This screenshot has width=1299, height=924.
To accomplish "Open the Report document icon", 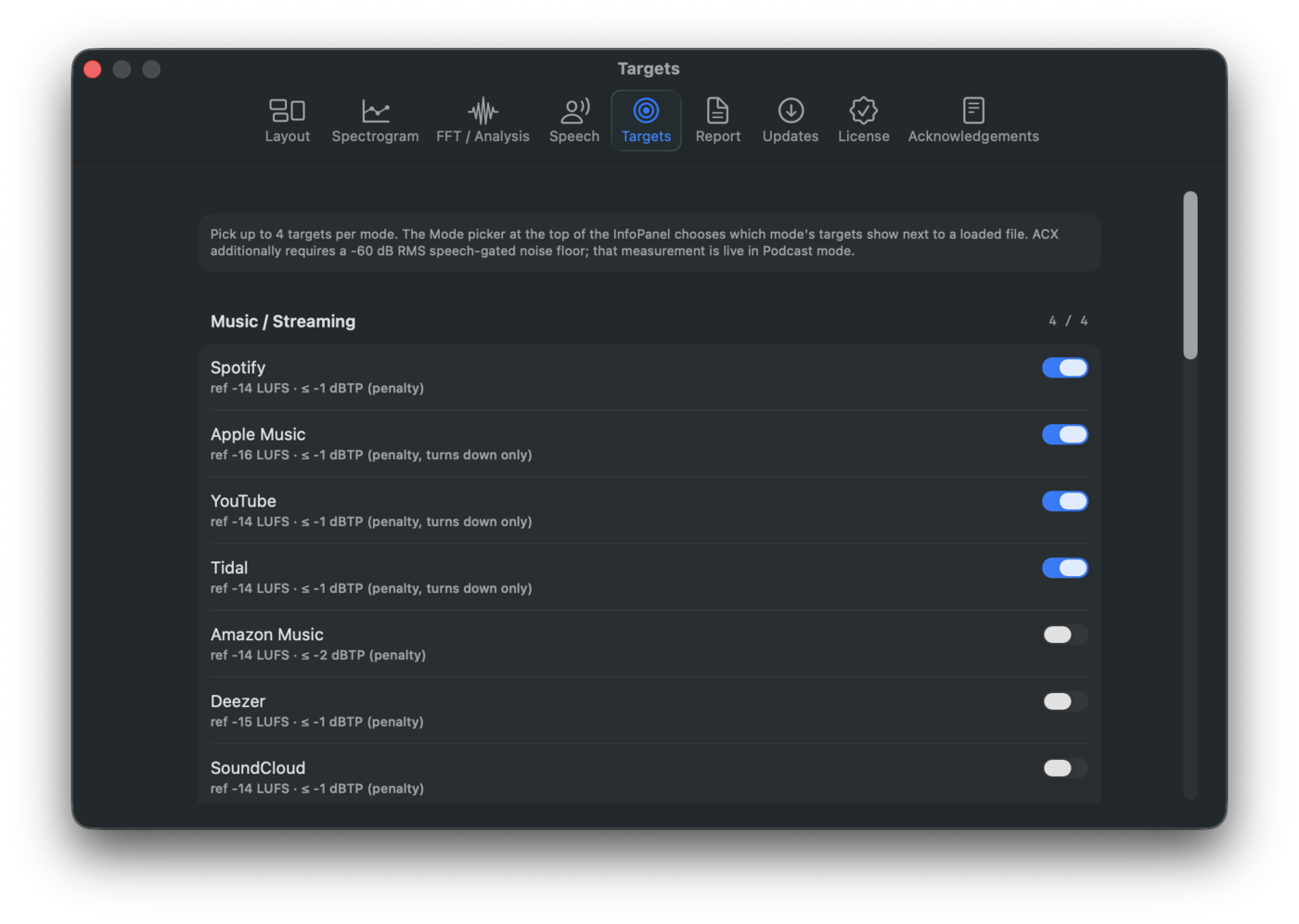I will (717, 110).
